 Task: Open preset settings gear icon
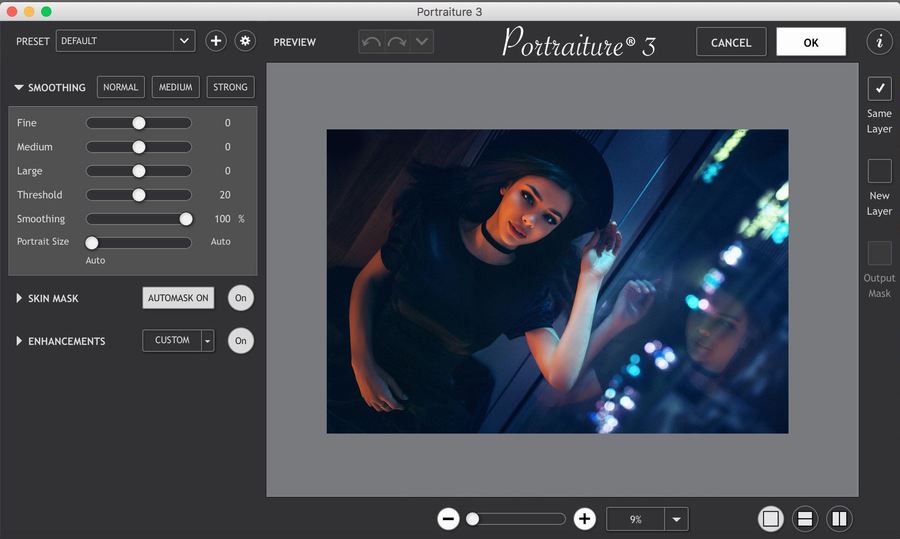tap(245, 41)
